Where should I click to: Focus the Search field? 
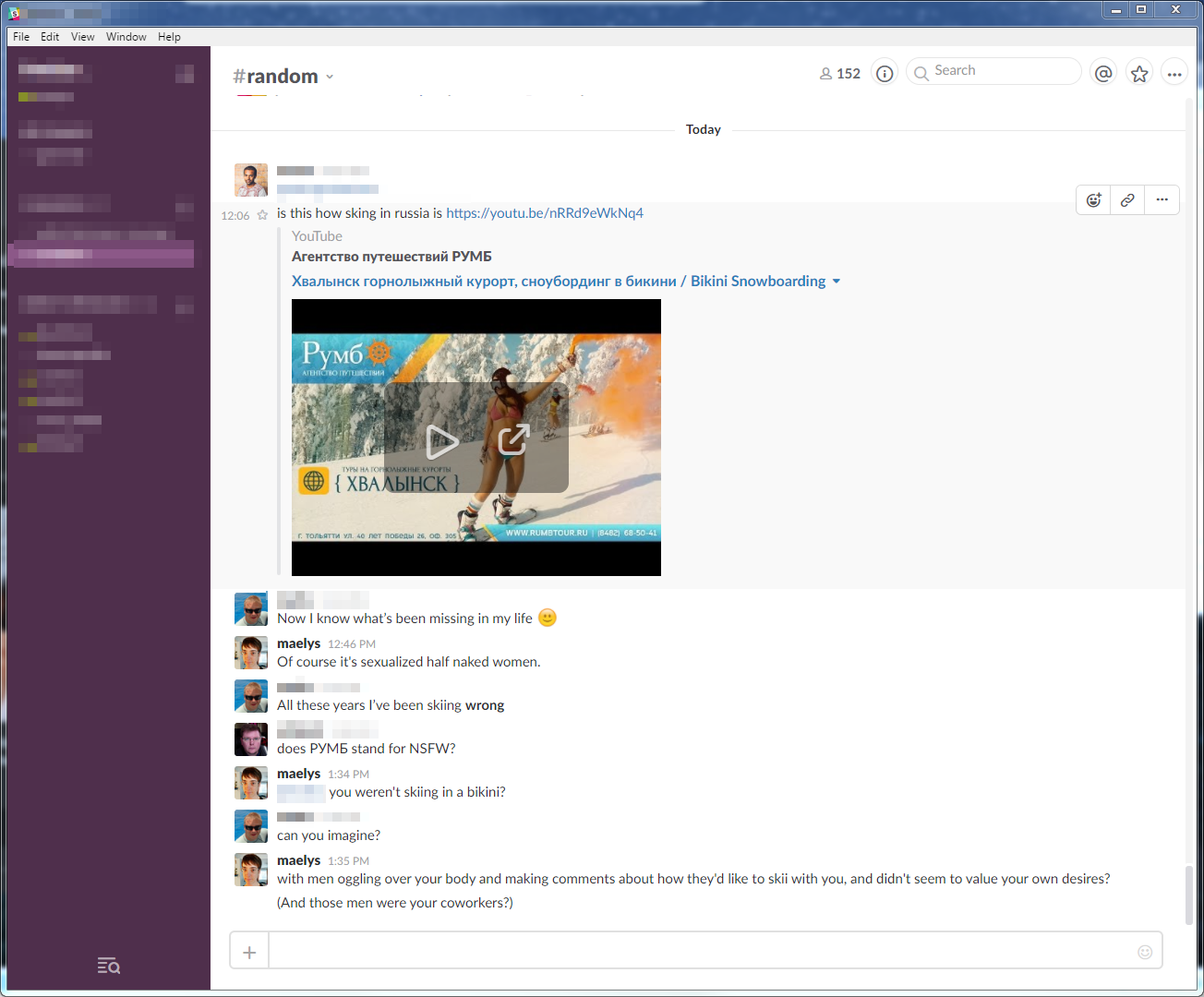(x=993, y=71)
